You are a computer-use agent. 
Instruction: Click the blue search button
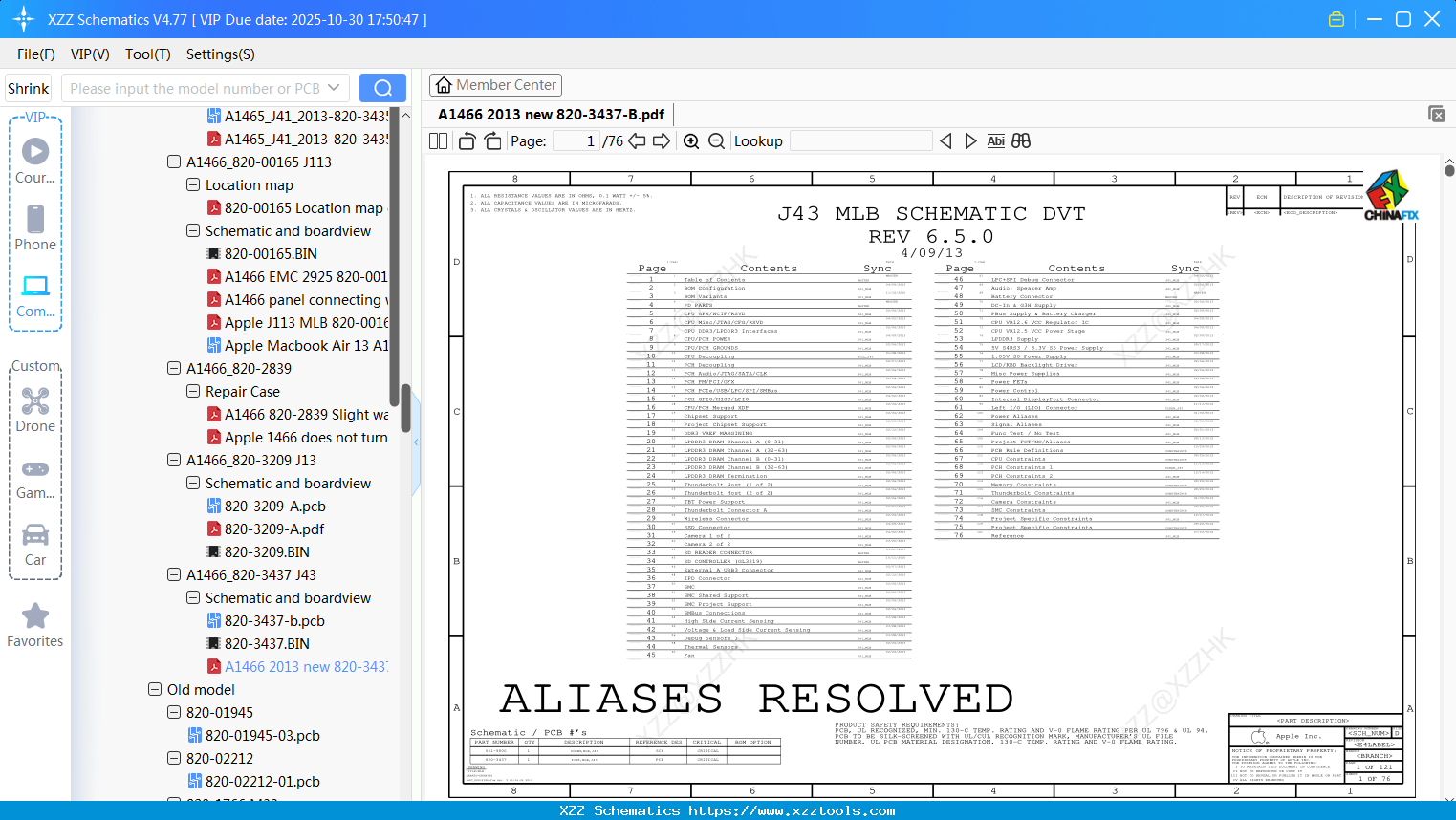point(382,88)
